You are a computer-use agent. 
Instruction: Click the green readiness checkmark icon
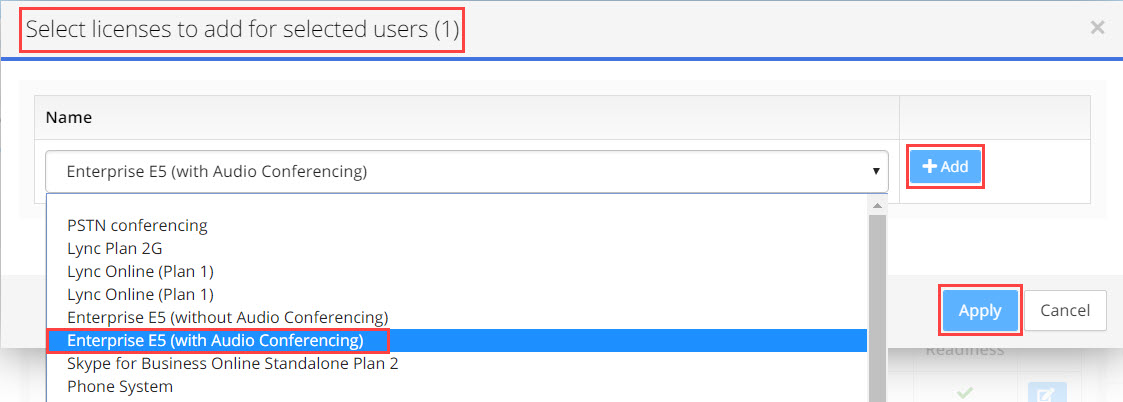pyautogui.click(x=965, y=393)
